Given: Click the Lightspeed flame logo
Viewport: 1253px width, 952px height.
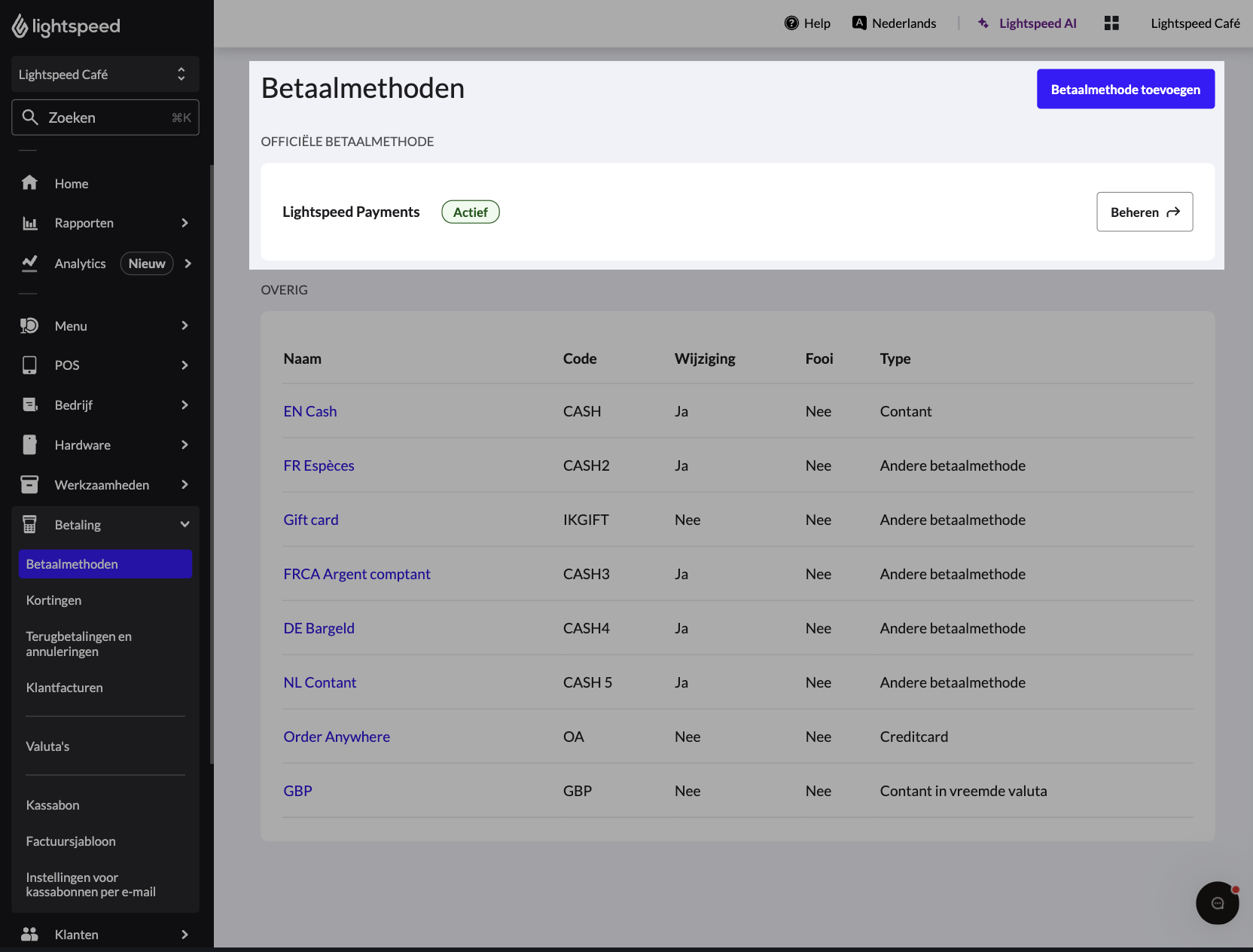Looking at the screenshot, I should 20,26.
